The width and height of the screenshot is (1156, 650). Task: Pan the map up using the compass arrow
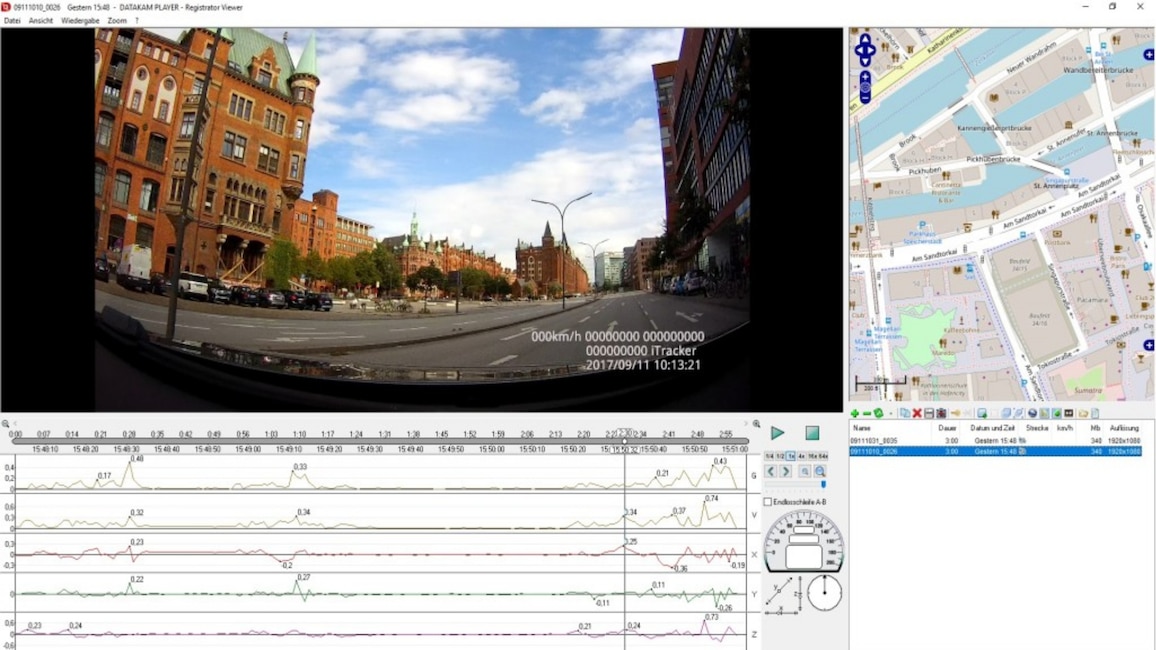[x=864, y=37]
